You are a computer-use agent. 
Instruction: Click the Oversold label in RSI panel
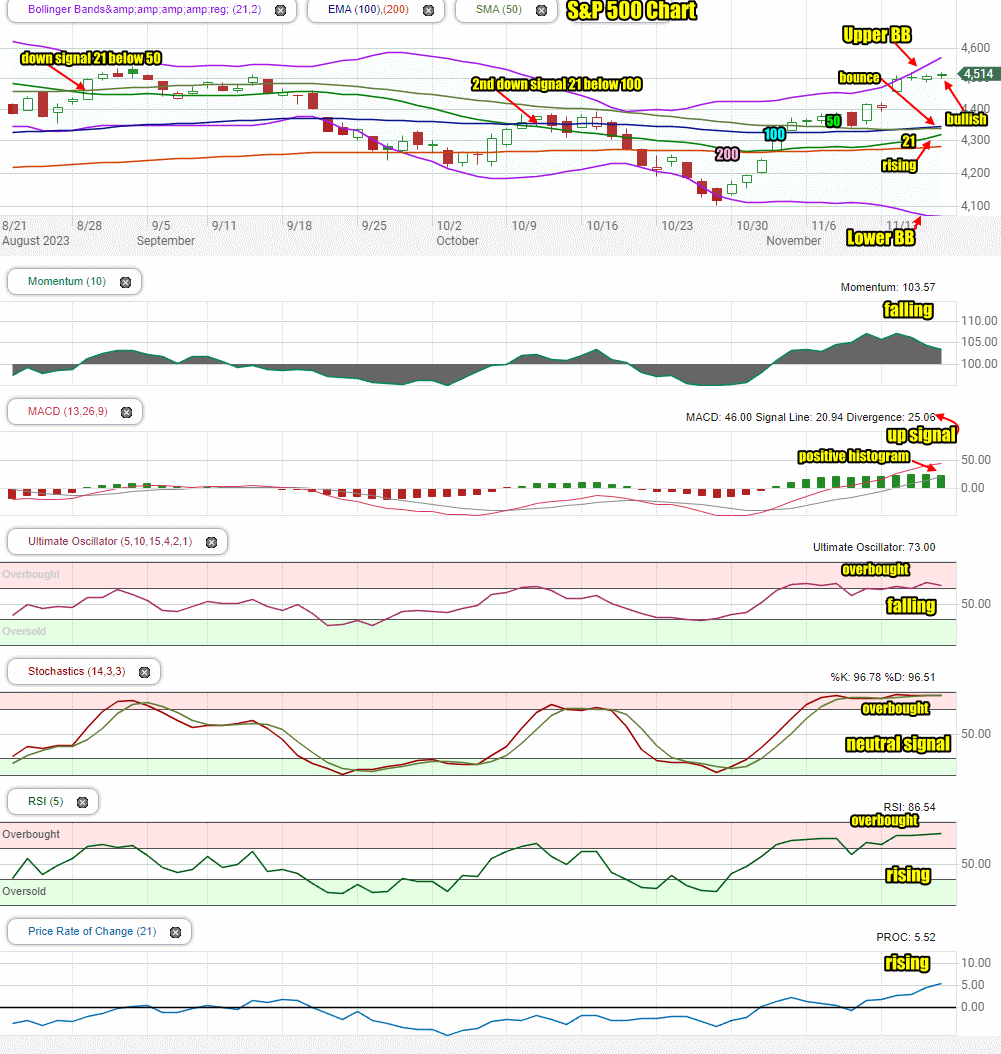[x=24, y=891]
